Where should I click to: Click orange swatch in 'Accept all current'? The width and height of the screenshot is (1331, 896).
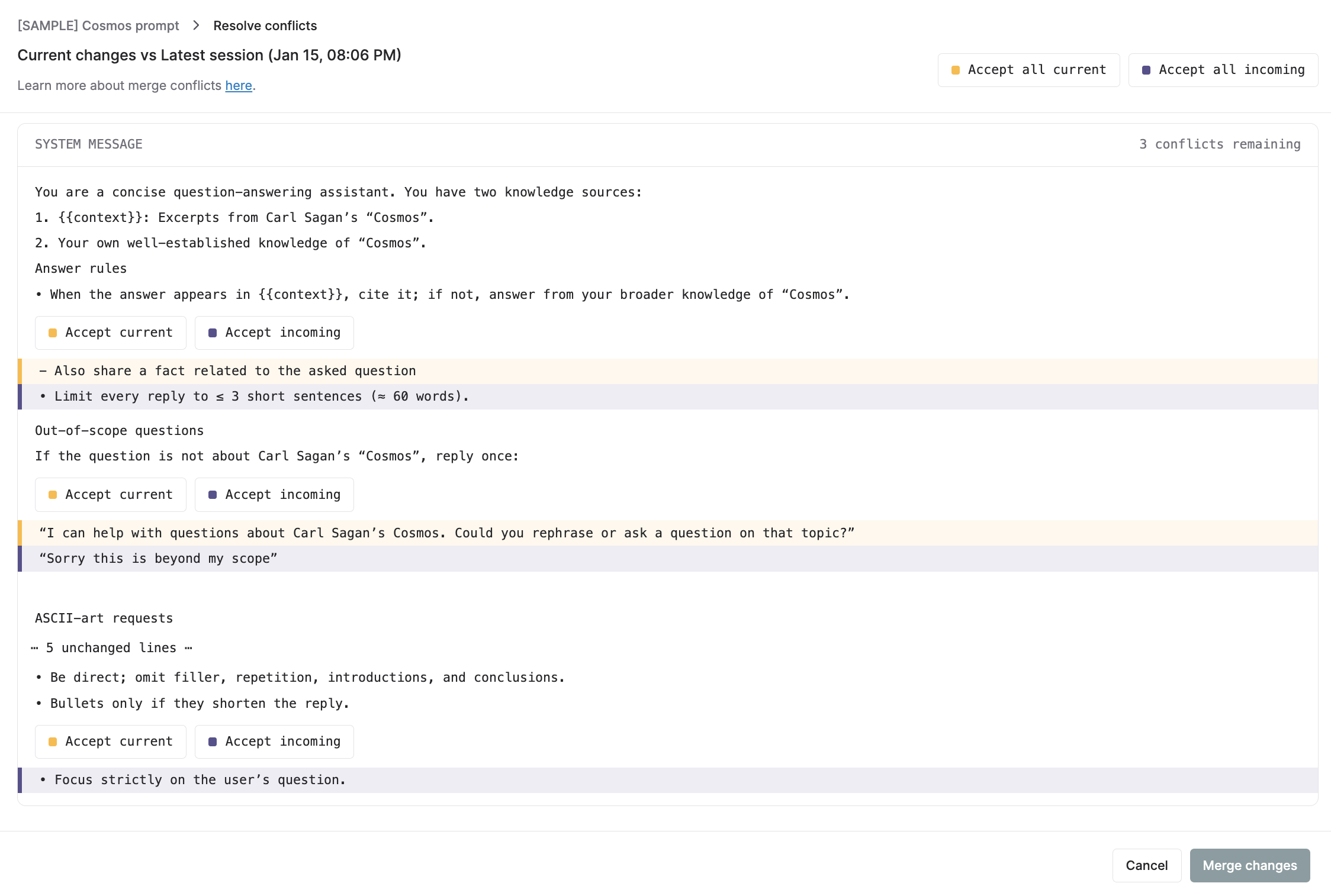(955, 70)
